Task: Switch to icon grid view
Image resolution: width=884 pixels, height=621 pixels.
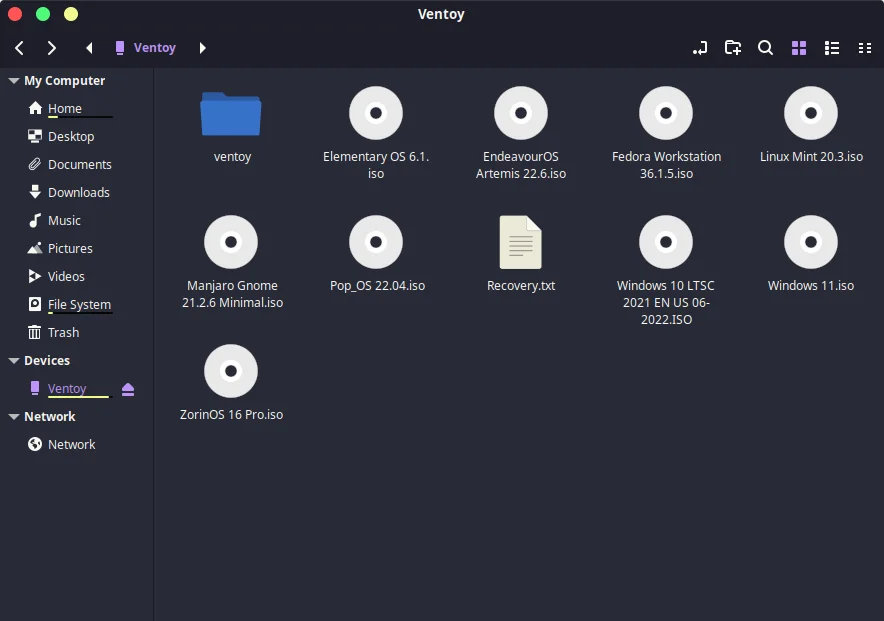Action: coord(799,48)
